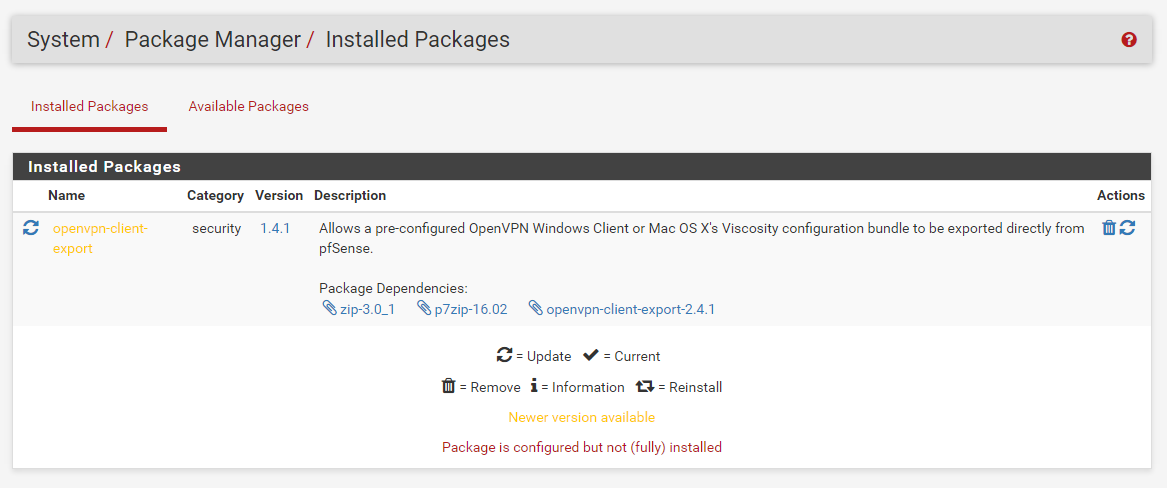The image size is (1167, 488).
Task: Click the update status icon beside openvpn-client-export
Action: [x=31, y=229]
